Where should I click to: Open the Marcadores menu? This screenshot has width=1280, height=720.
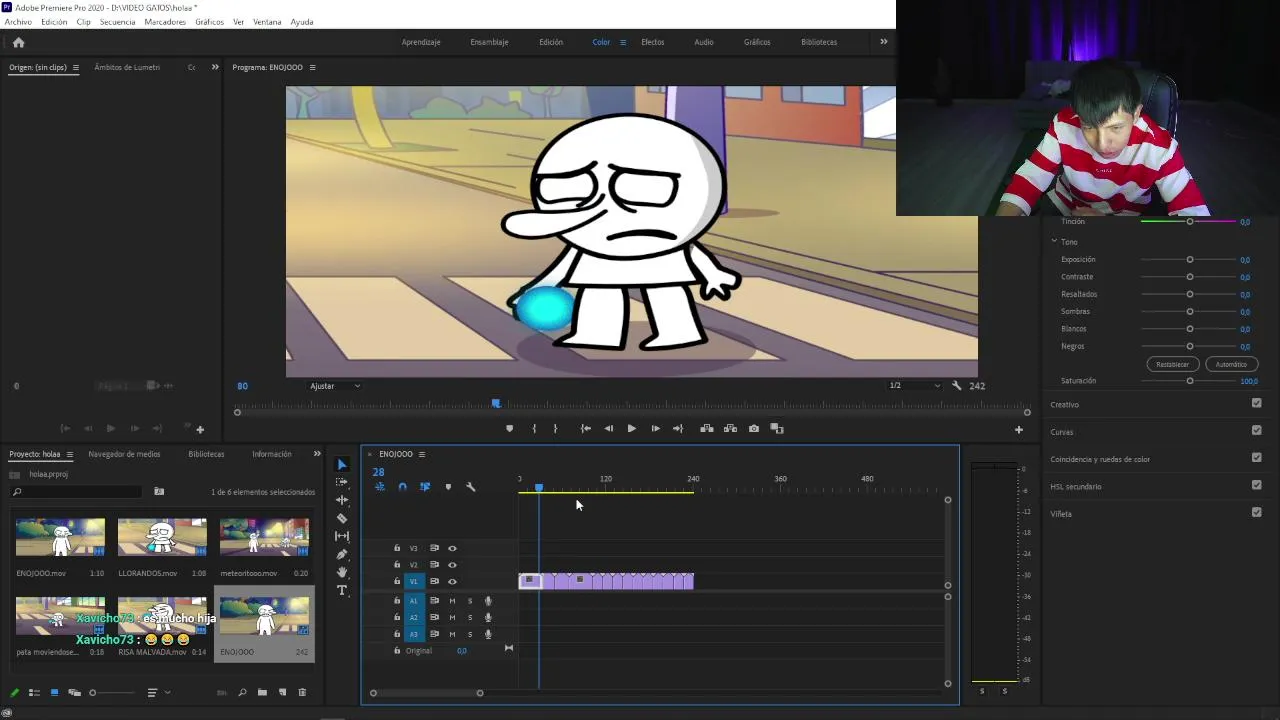[x=165, y=22]
